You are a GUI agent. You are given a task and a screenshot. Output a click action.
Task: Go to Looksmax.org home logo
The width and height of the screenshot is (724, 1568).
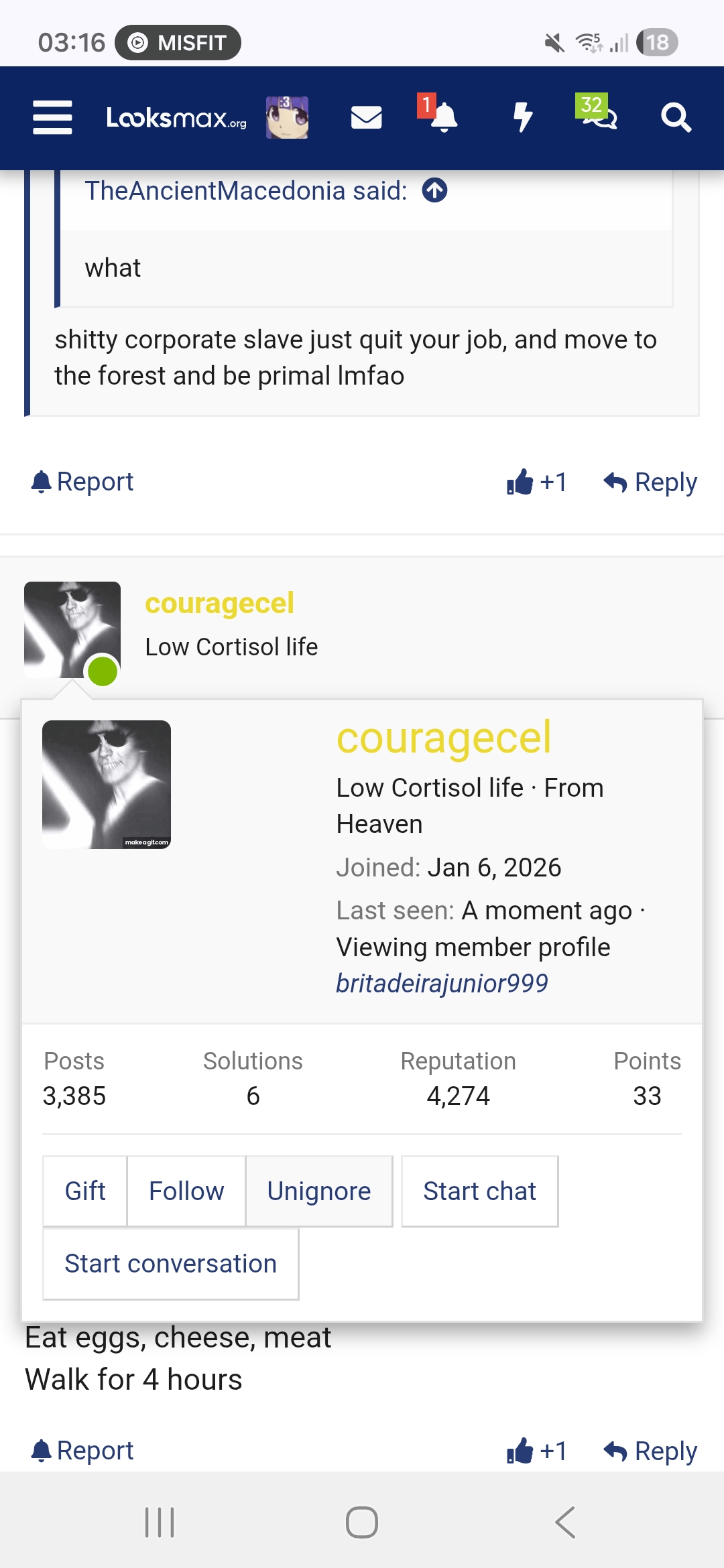(x=176, y=118)
